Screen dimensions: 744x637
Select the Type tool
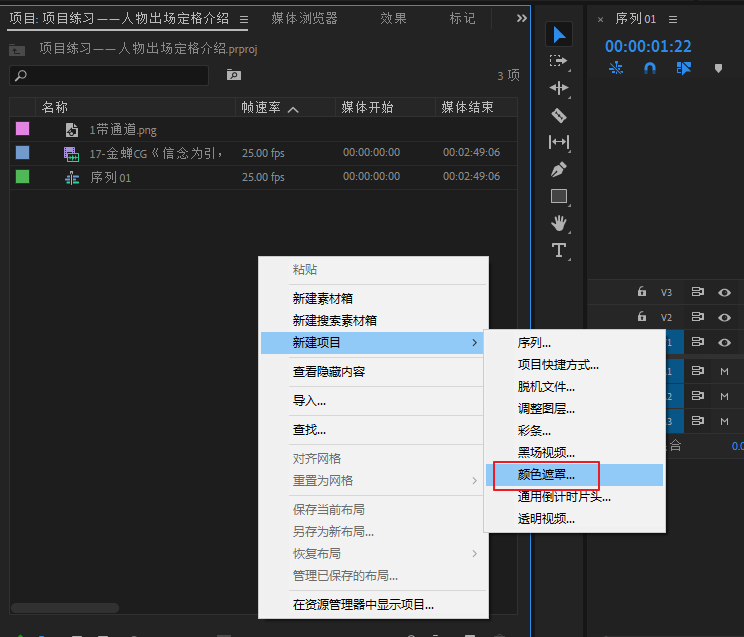click(559, 249)
